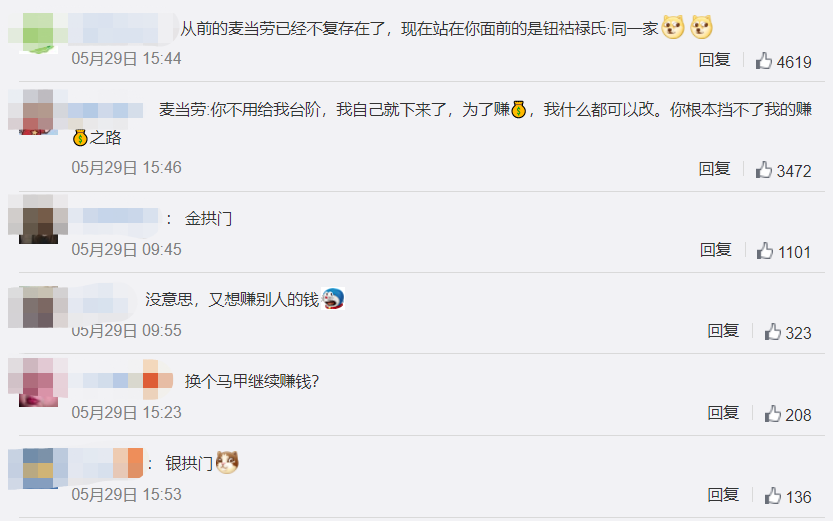Viewport: 833px width, 521px height.
Task: Open the 05月29日 09:45 timestamp
Action: (x=126, y=250)
